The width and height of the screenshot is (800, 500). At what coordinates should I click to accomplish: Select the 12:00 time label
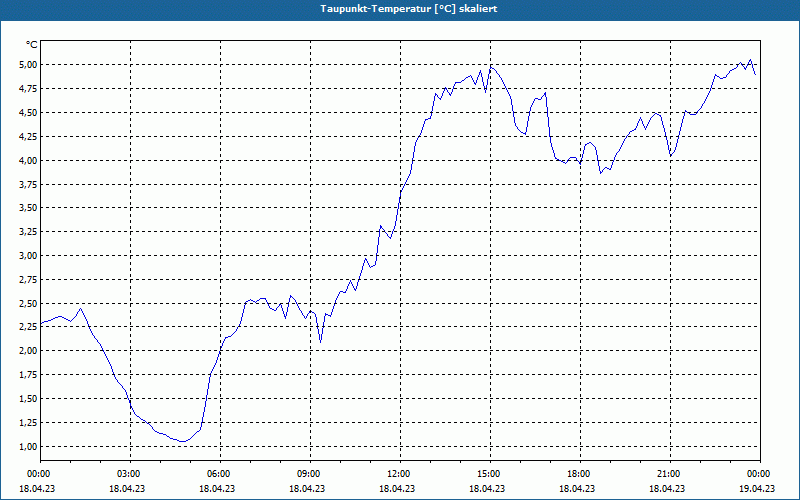[x=399, y=474]
